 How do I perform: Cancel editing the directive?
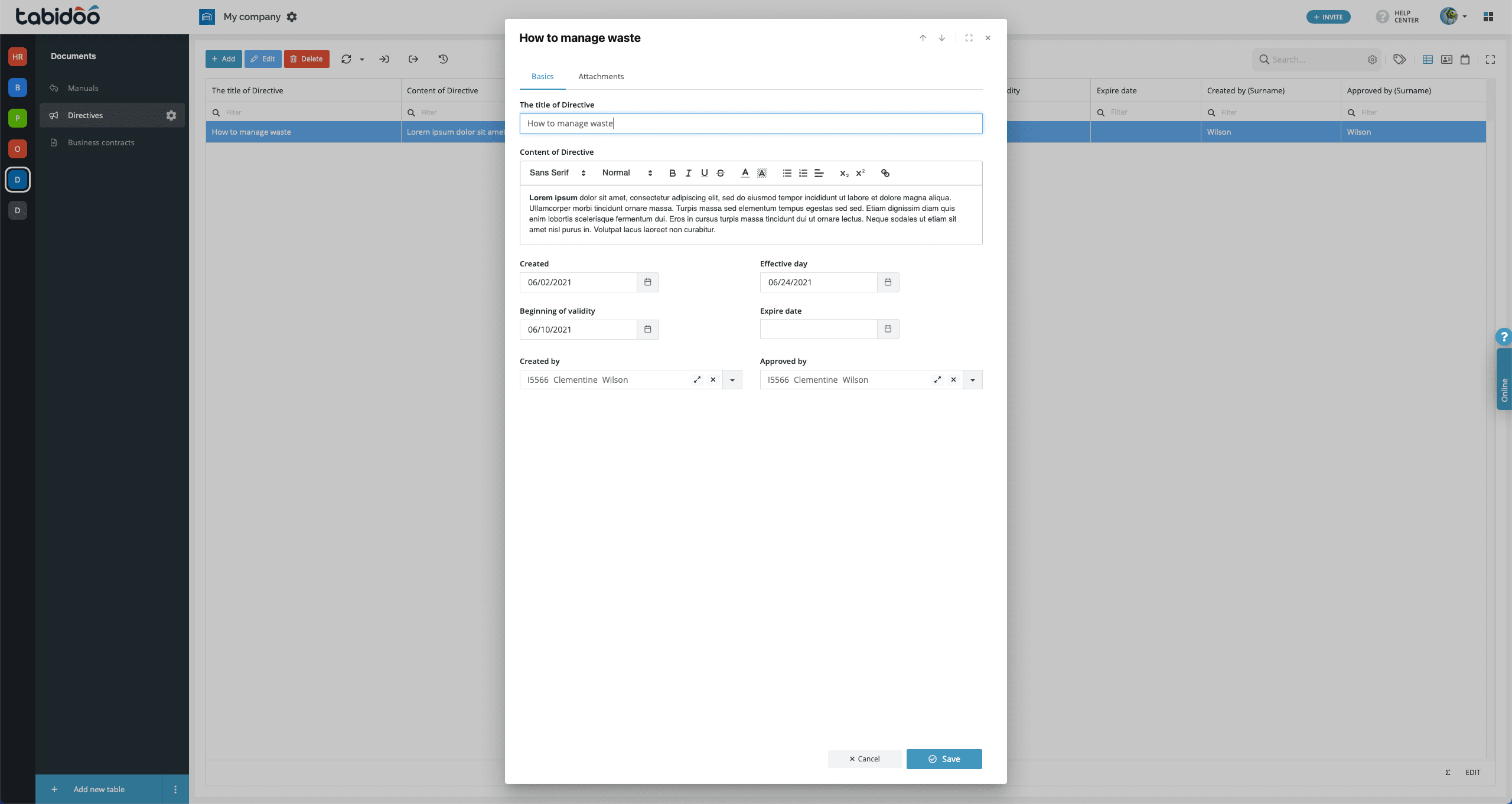click(x=864, y=759)
